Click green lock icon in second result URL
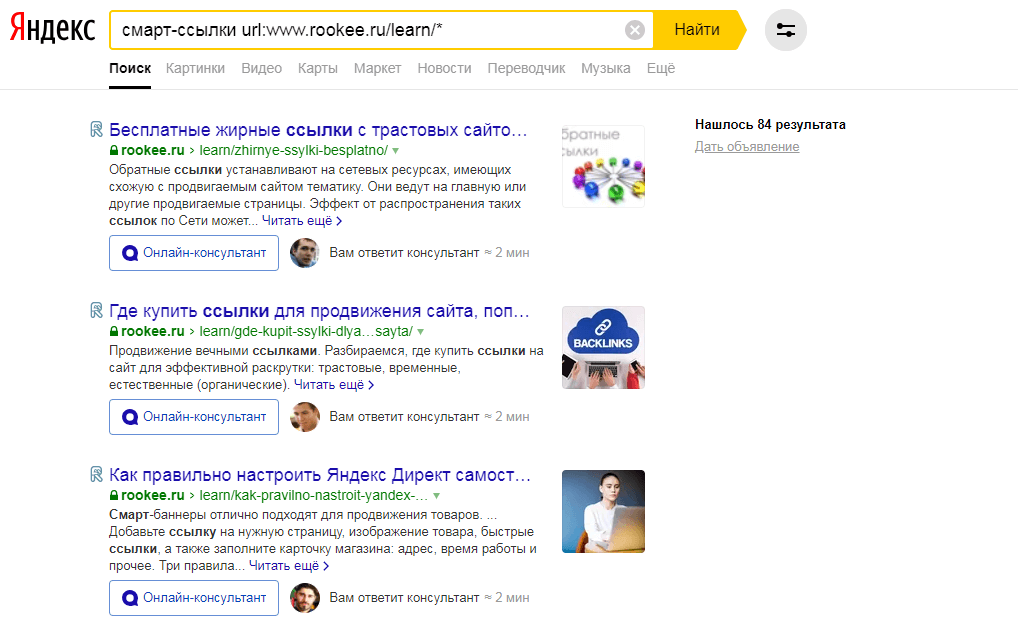This screenshot has width=1018, height=620. click(114, 332)
